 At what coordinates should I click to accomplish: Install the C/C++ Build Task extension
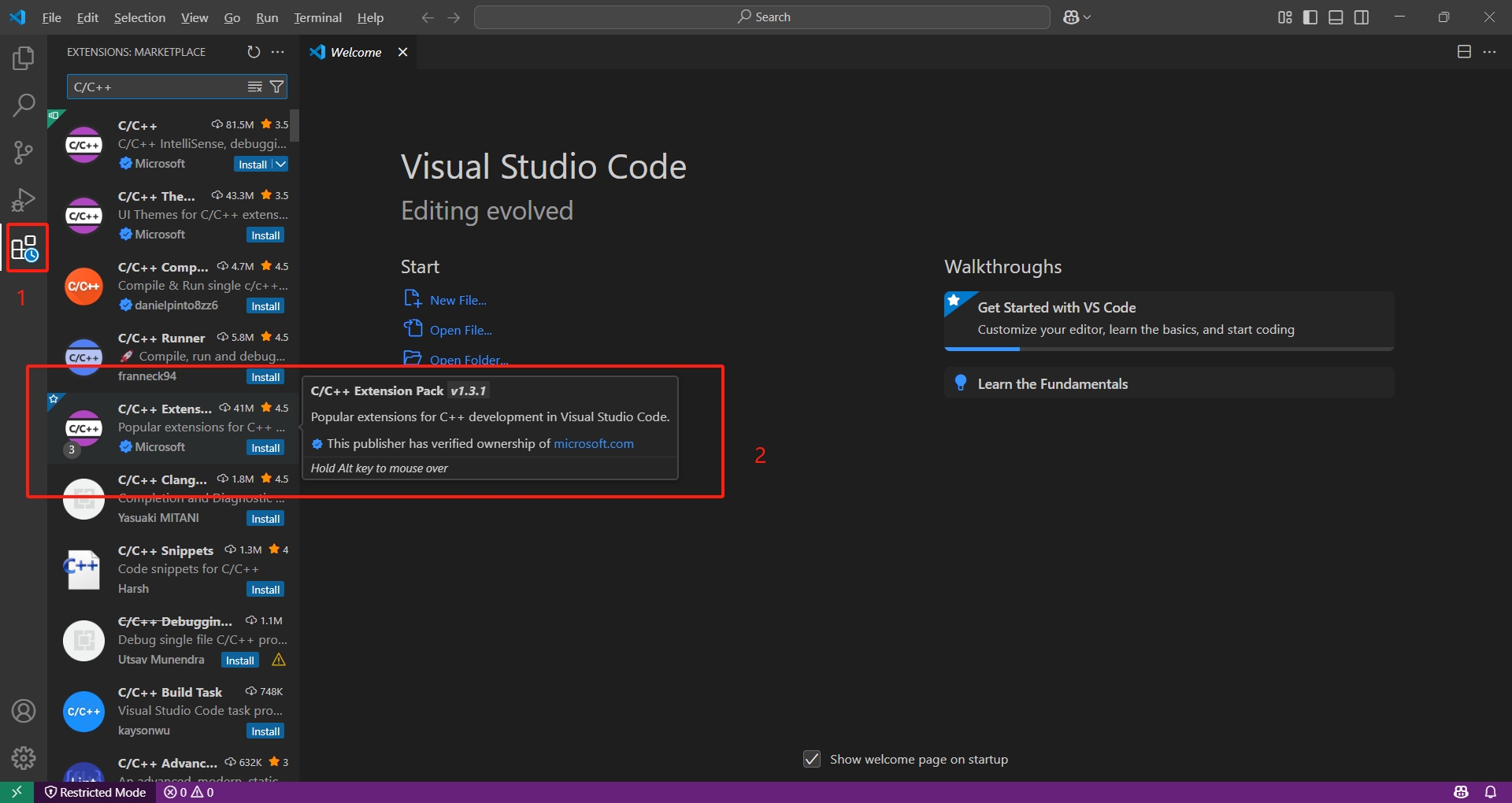[x=265, y=731]
